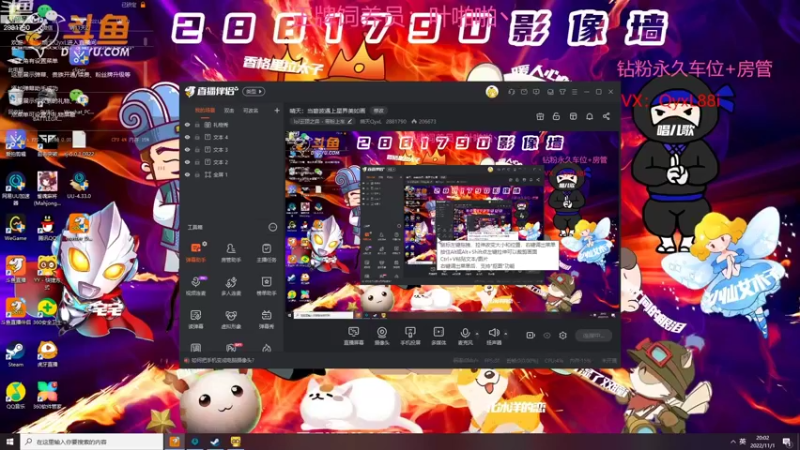Add 手机投屏 phone casting source

pyautogui.click(x=410, y=336)
